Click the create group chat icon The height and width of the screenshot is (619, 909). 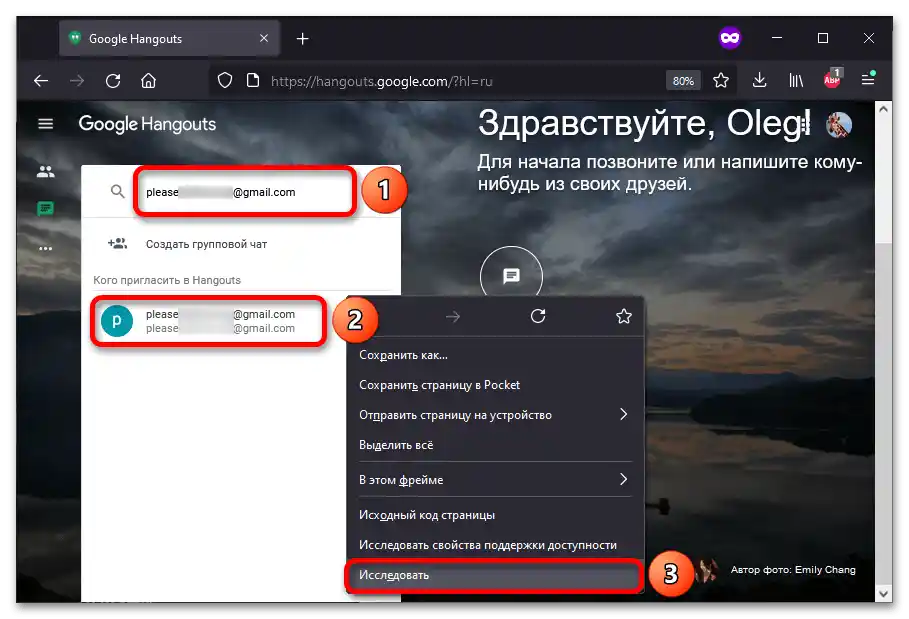click(117, 243)
